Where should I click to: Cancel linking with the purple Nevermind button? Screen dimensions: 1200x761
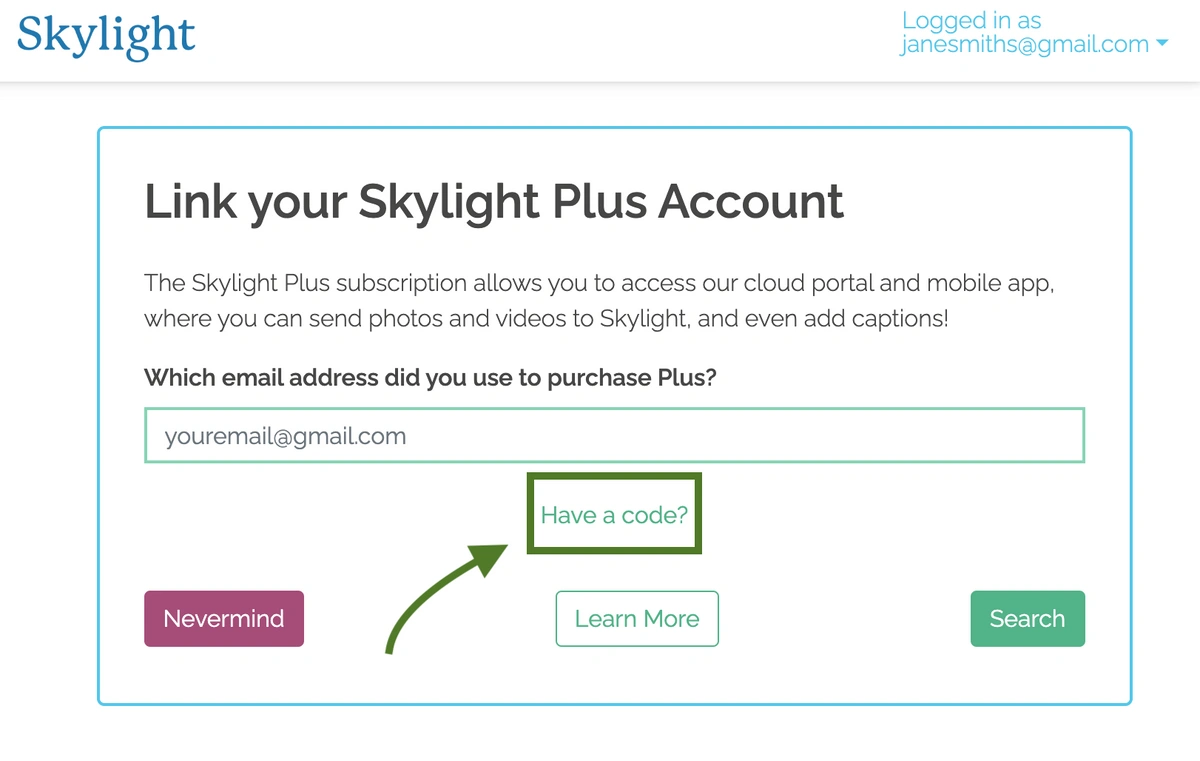click(224, 618)
